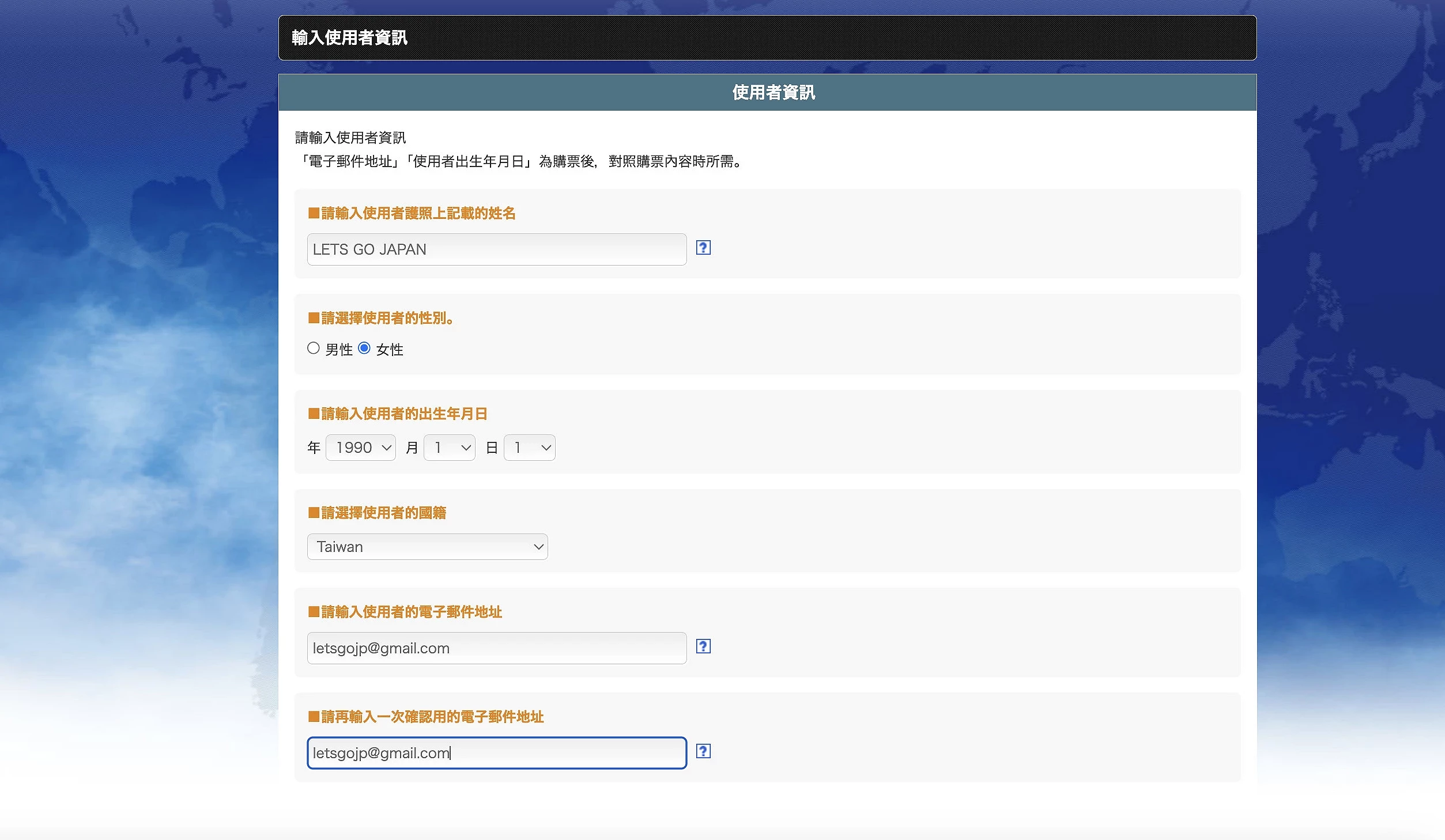Open help icon next to email address field
The height and width of the screenshot is (840, 1445).
(x=703, y=646)
